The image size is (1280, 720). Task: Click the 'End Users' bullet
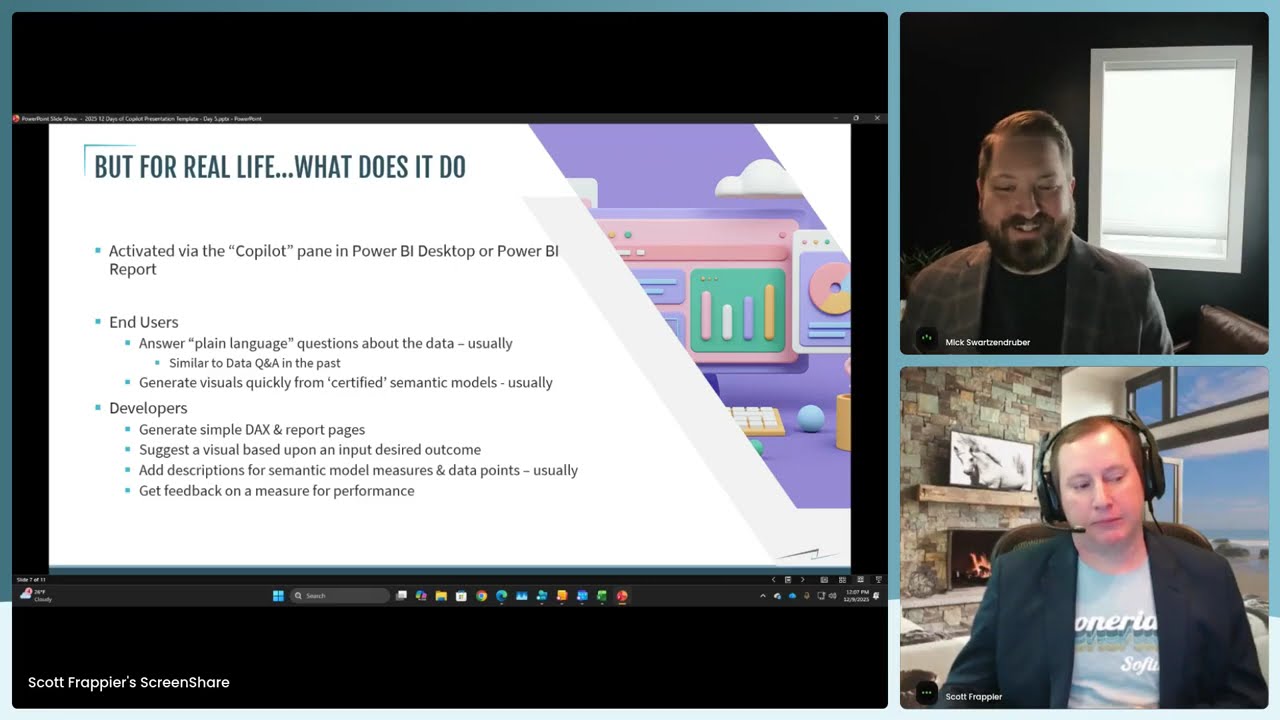tap(144, 322)
